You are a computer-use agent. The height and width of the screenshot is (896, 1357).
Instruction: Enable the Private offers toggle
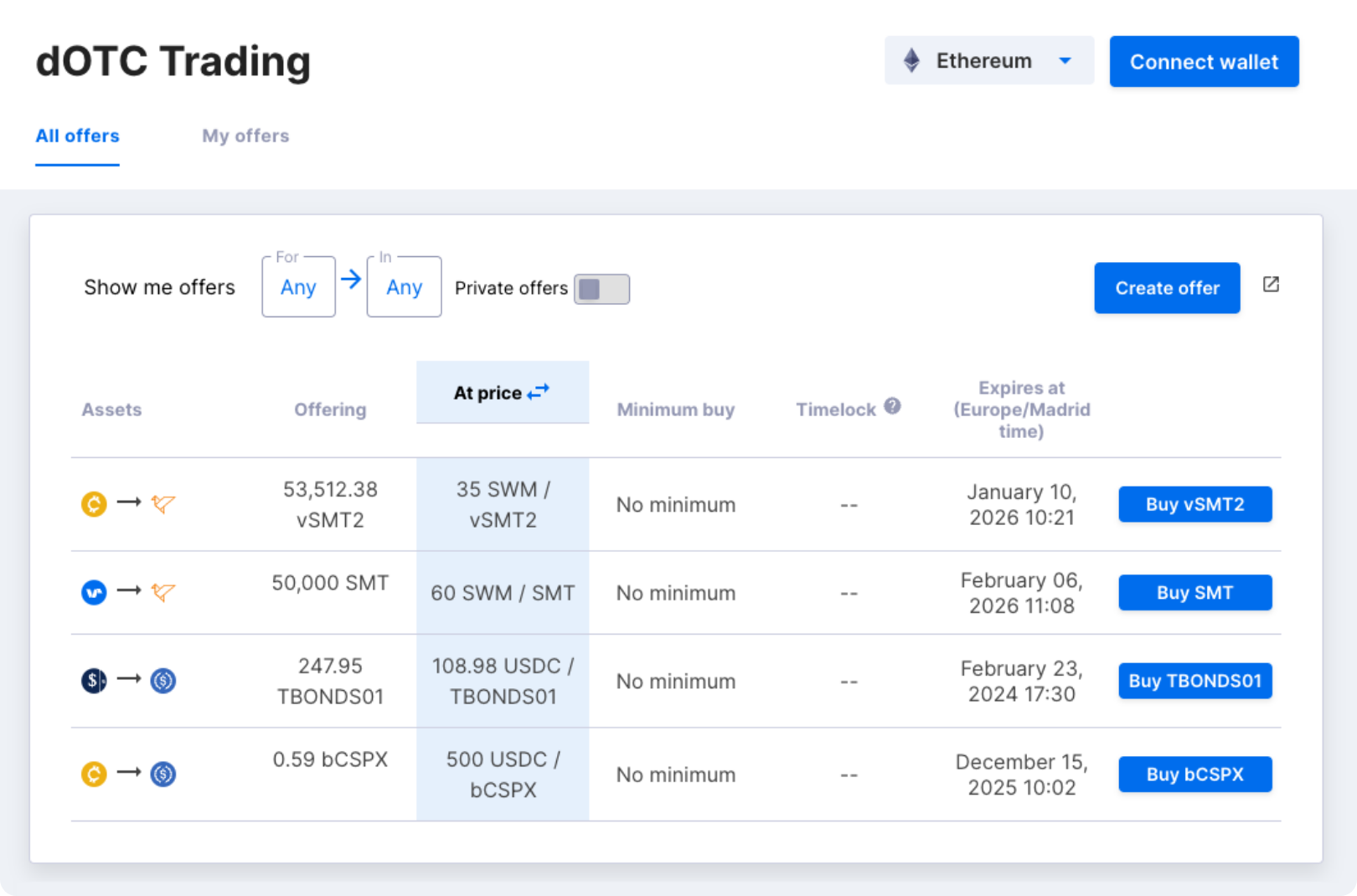tap(601, 288)
